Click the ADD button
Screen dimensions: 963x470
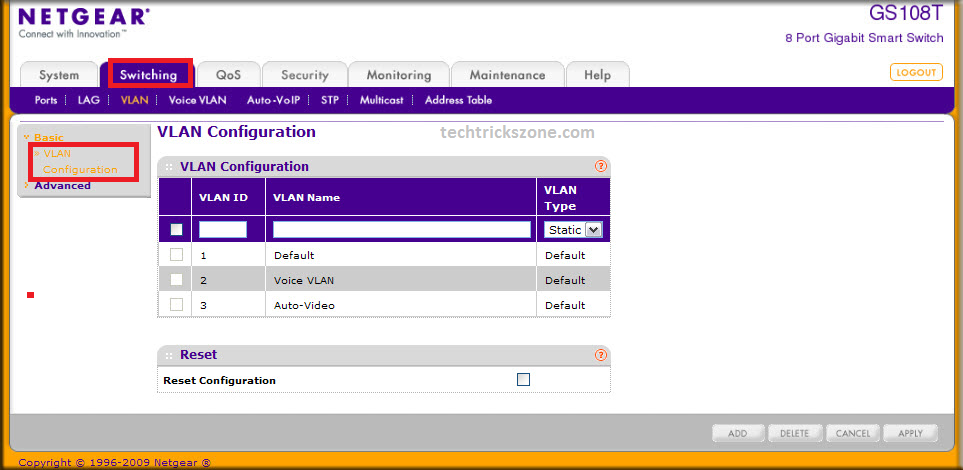click(x=737, y=433)
